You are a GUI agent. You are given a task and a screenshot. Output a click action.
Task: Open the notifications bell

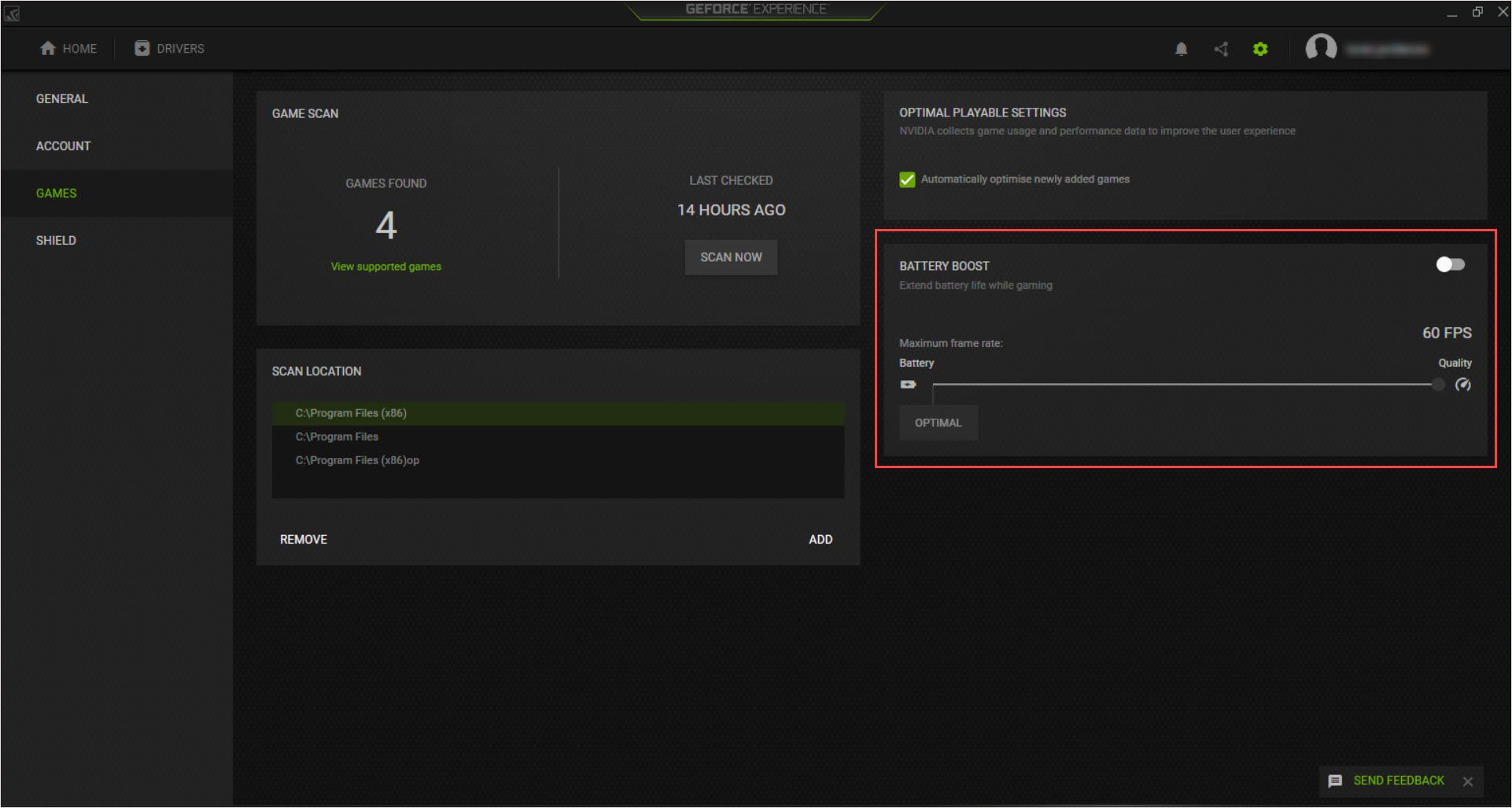click(x=1181, y=48)
